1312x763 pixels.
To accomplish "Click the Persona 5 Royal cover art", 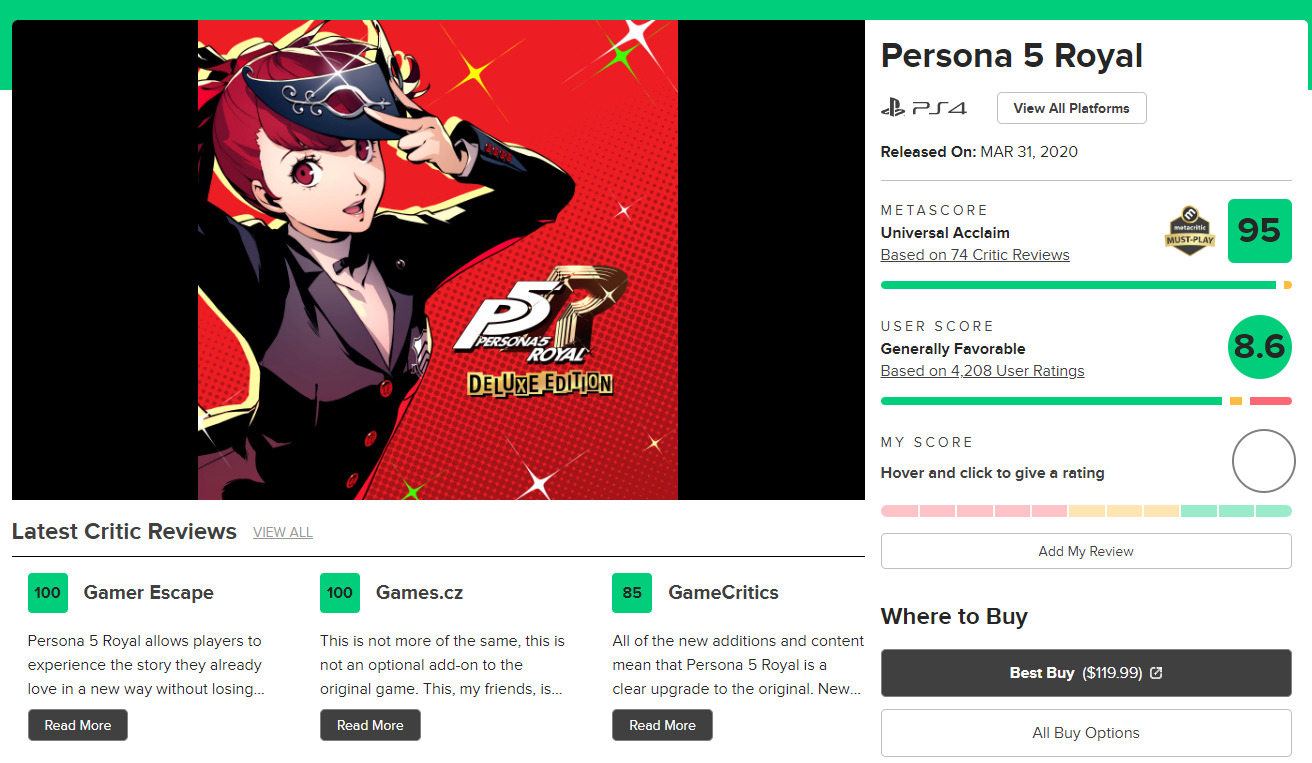I will point(438,260).
